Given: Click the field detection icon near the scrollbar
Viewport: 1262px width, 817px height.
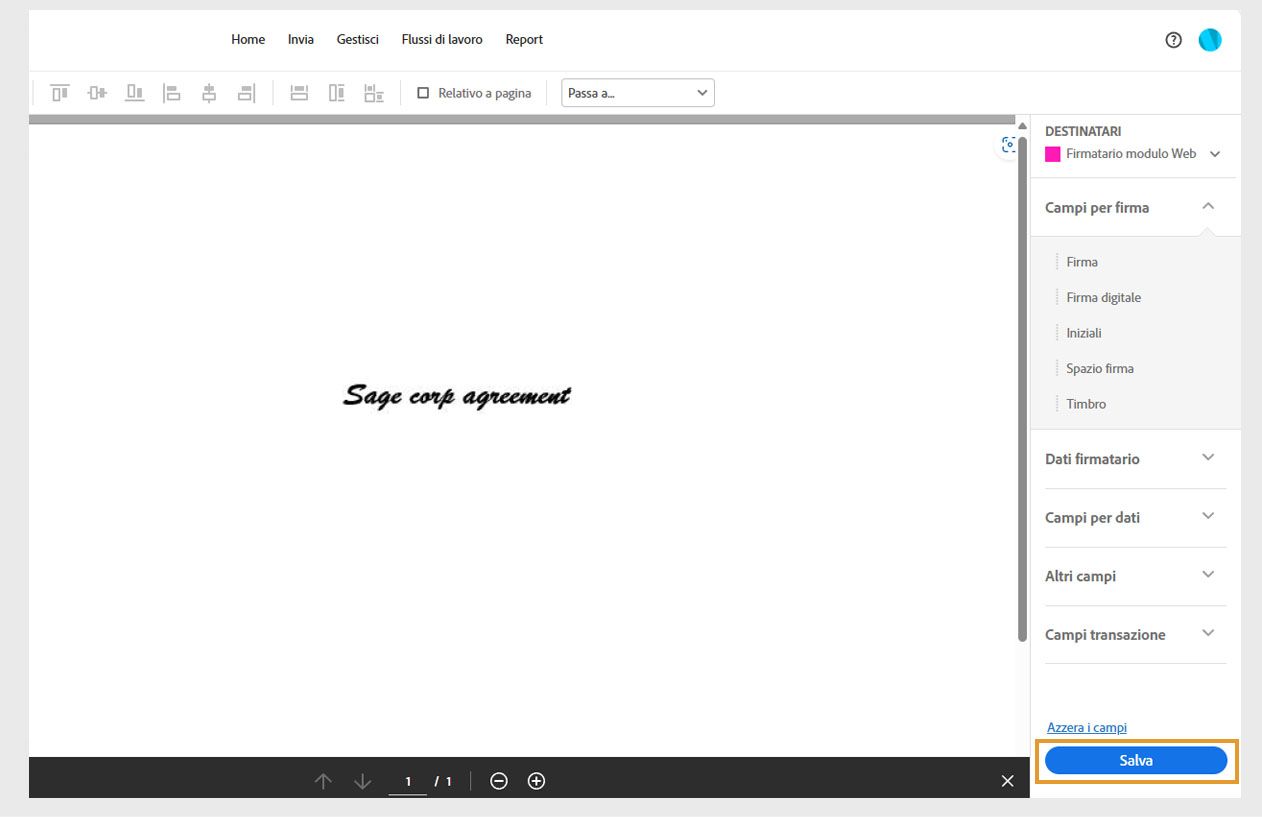Looking at the screenshot, I should [1009, 145].
